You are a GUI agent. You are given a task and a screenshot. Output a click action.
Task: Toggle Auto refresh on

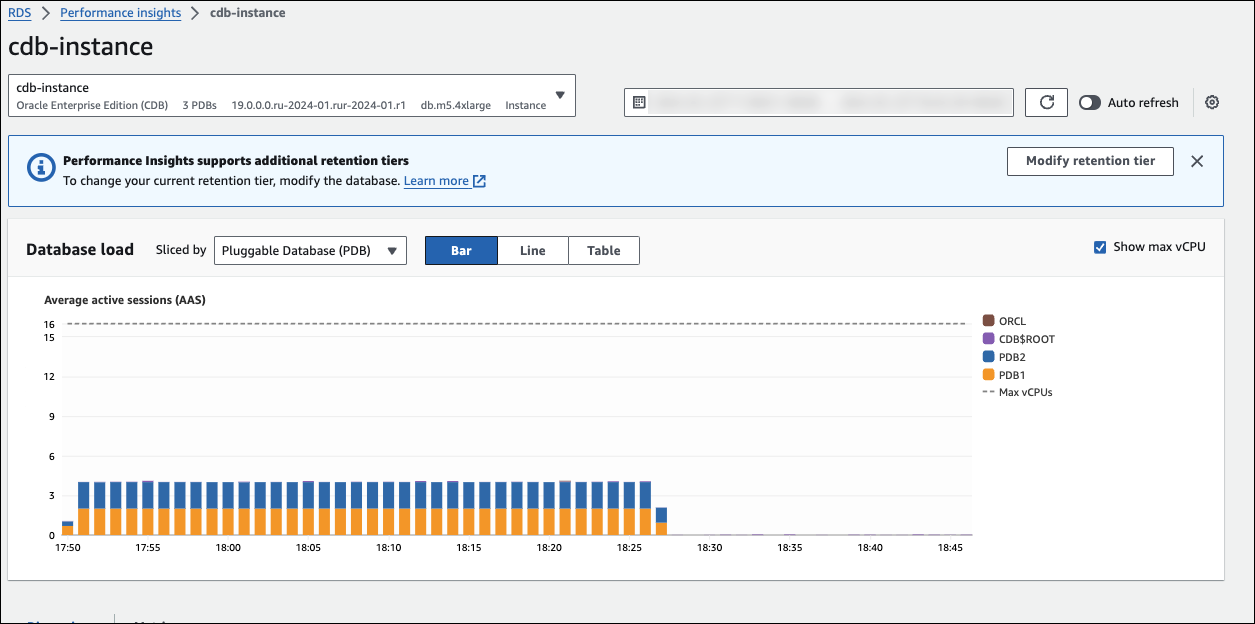pos(1089,101)
